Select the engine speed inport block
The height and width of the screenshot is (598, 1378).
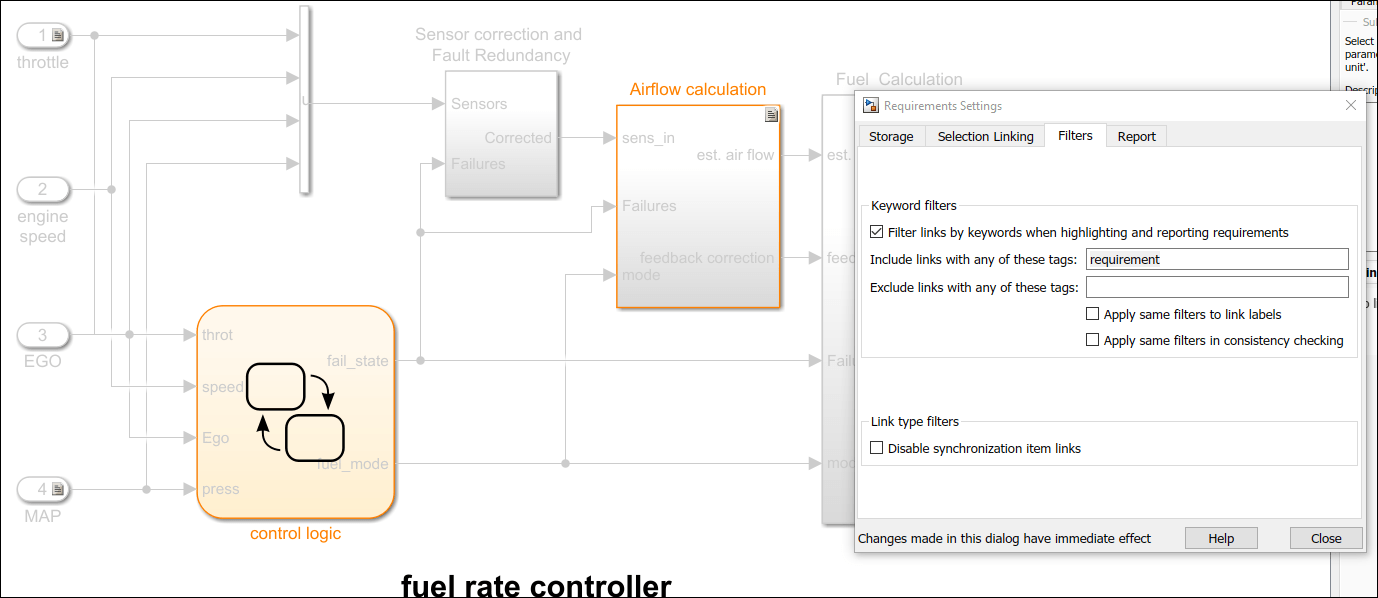point(43,189)
